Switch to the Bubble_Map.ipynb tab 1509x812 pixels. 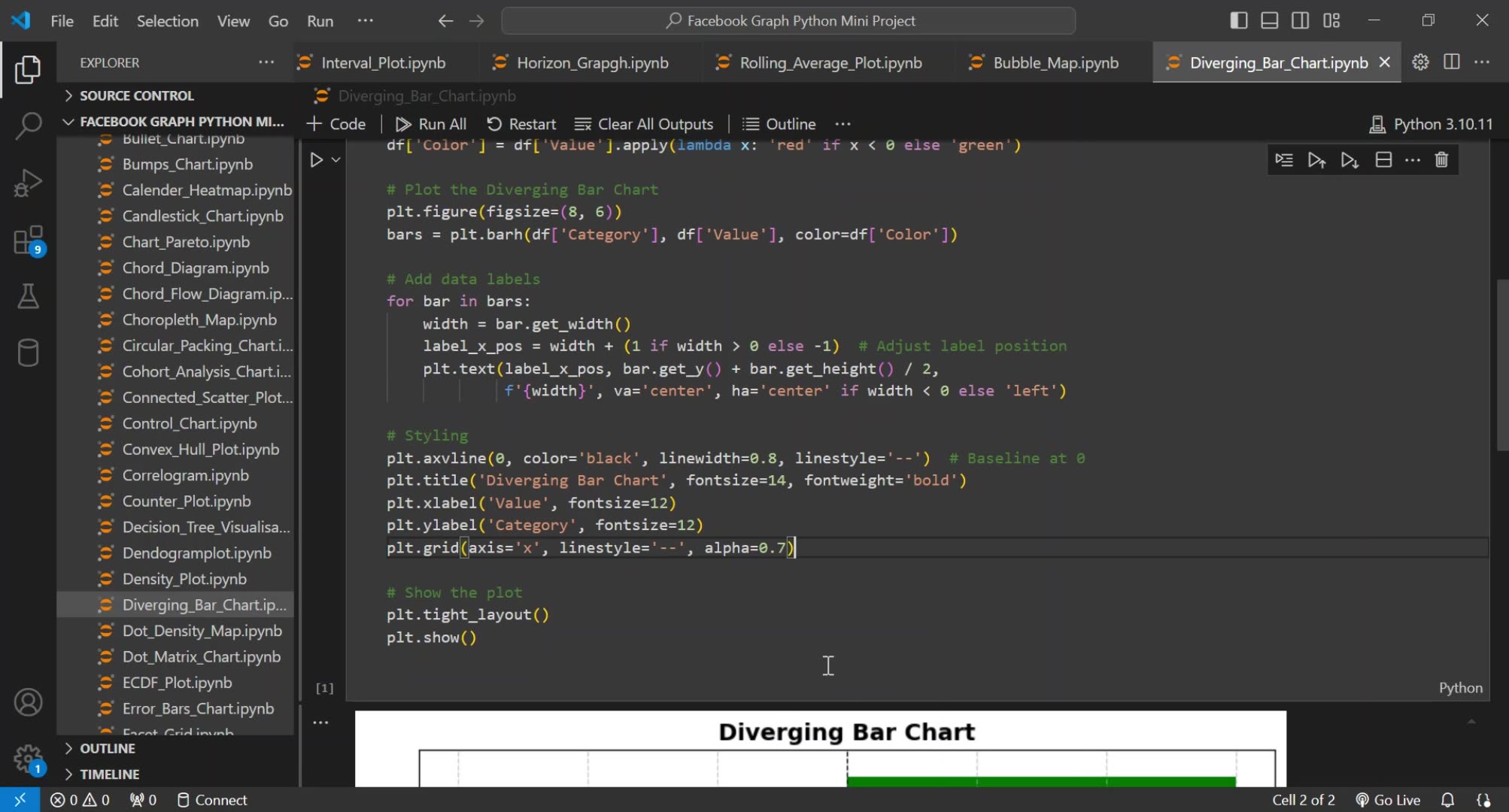[1054, 62]
